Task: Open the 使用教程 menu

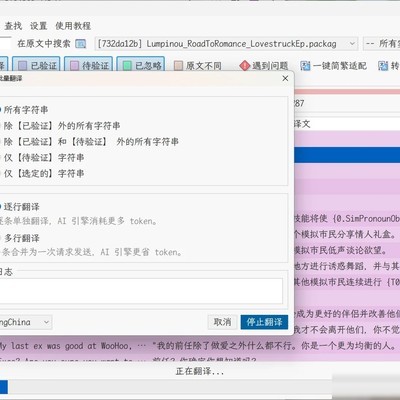Action: click(73, 26)
